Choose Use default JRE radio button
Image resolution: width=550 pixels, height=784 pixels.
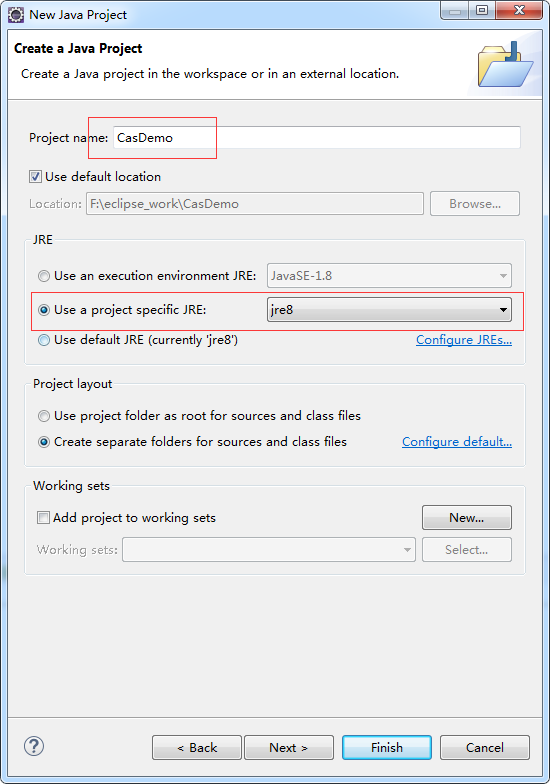(44, 340)
